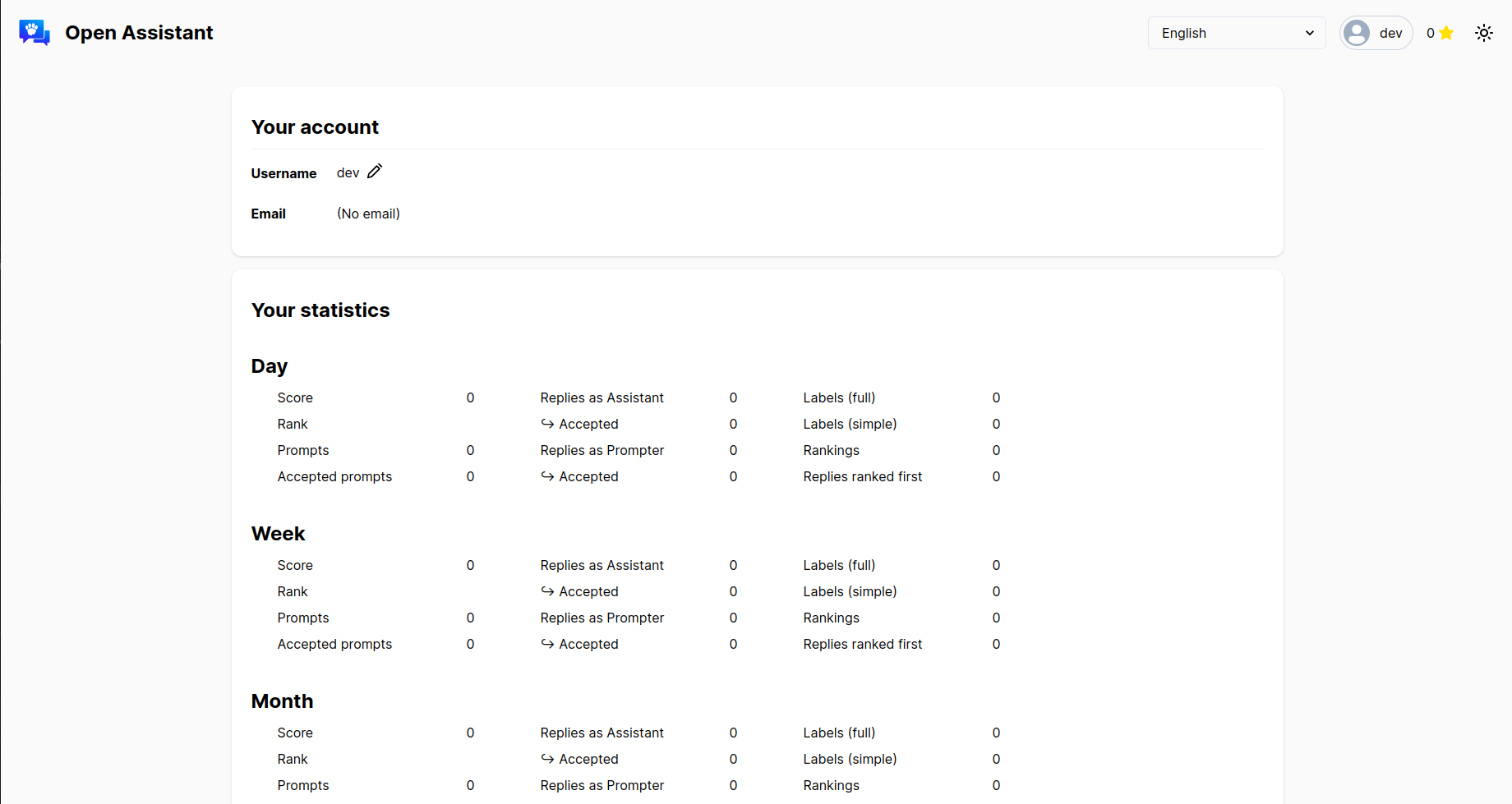Click the avatar placeholder image next to dev
This screenshot has width=1512, height=804.
(x=1357, y=33)
